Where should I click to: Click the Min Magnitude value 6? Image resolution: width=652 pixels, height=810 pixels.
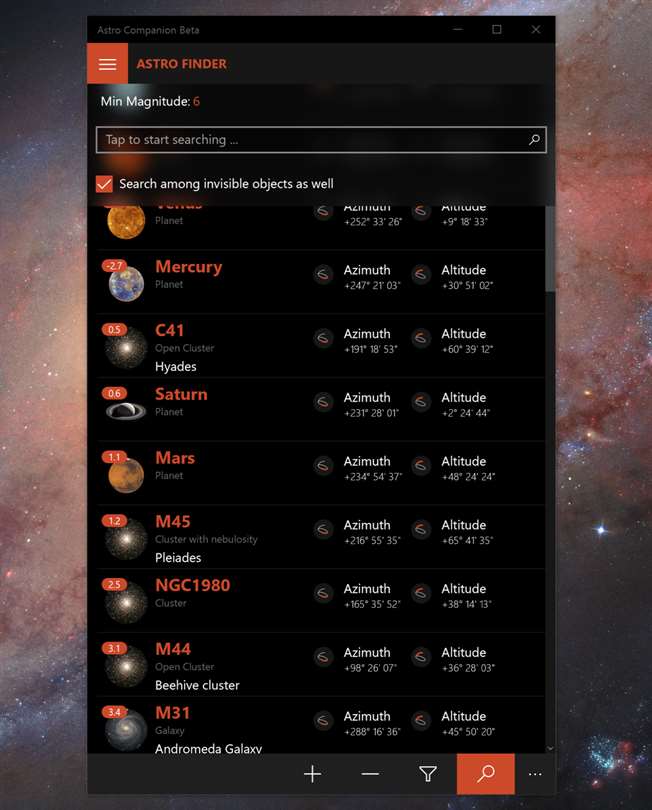click(196, 101)
